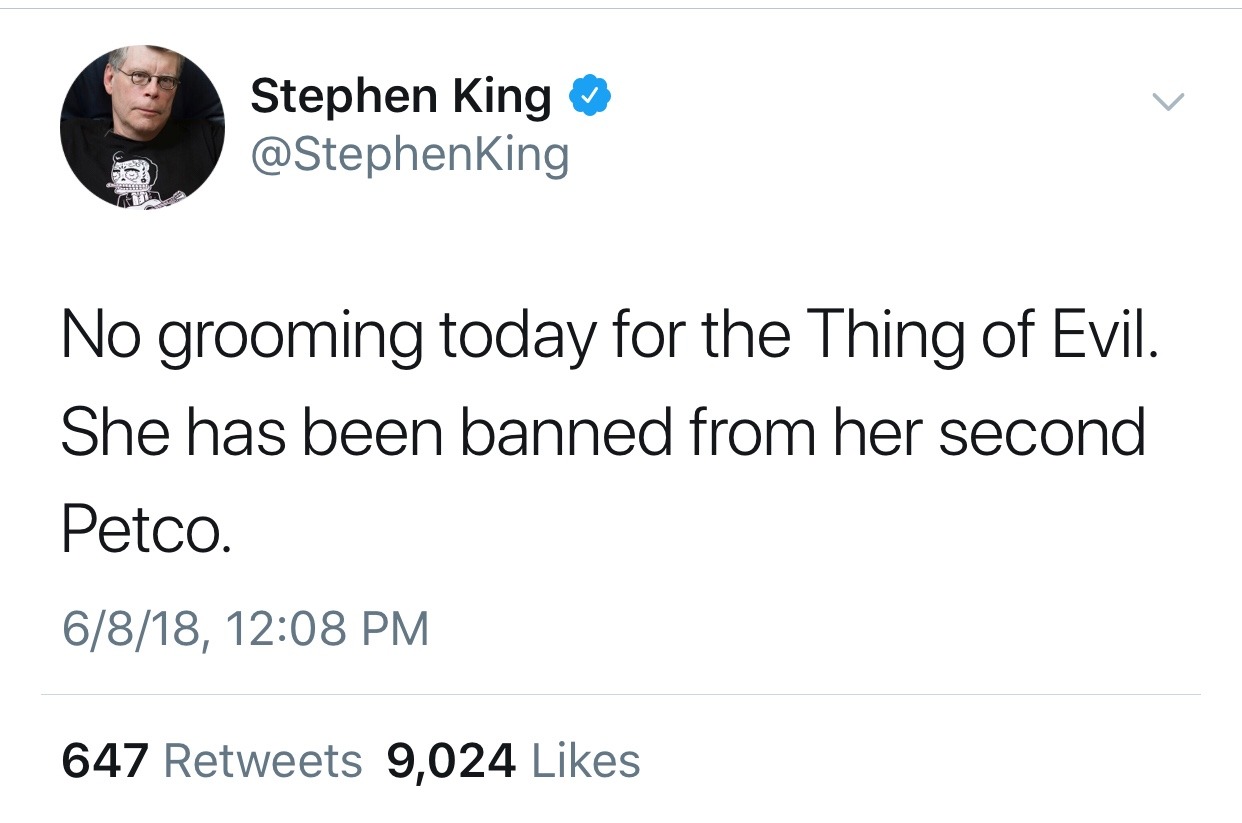Image resolution: width=1242 pixels, height=823 pixels.
Task: Open Stephen King's profile picture
Action: click(142, 126)
